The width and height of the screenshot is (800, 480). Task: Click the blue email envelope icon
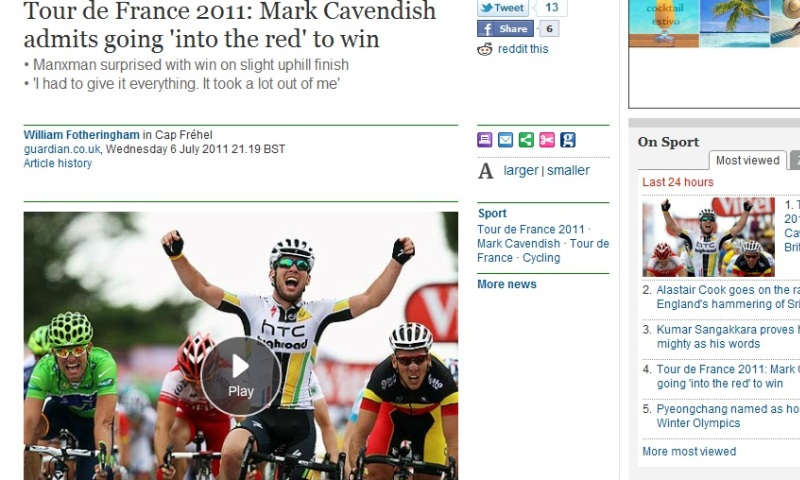[505, 140]
